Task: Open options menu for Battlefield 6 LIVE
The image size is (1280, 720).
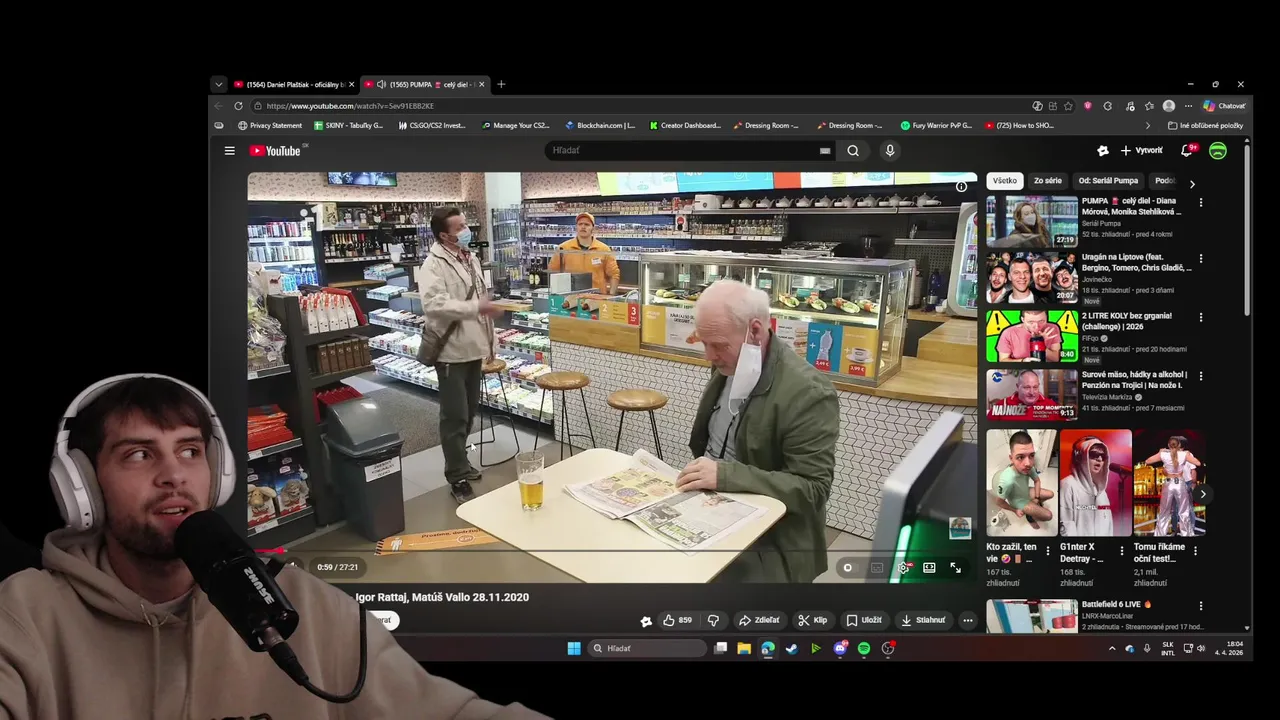Action: pos(1201,606)
